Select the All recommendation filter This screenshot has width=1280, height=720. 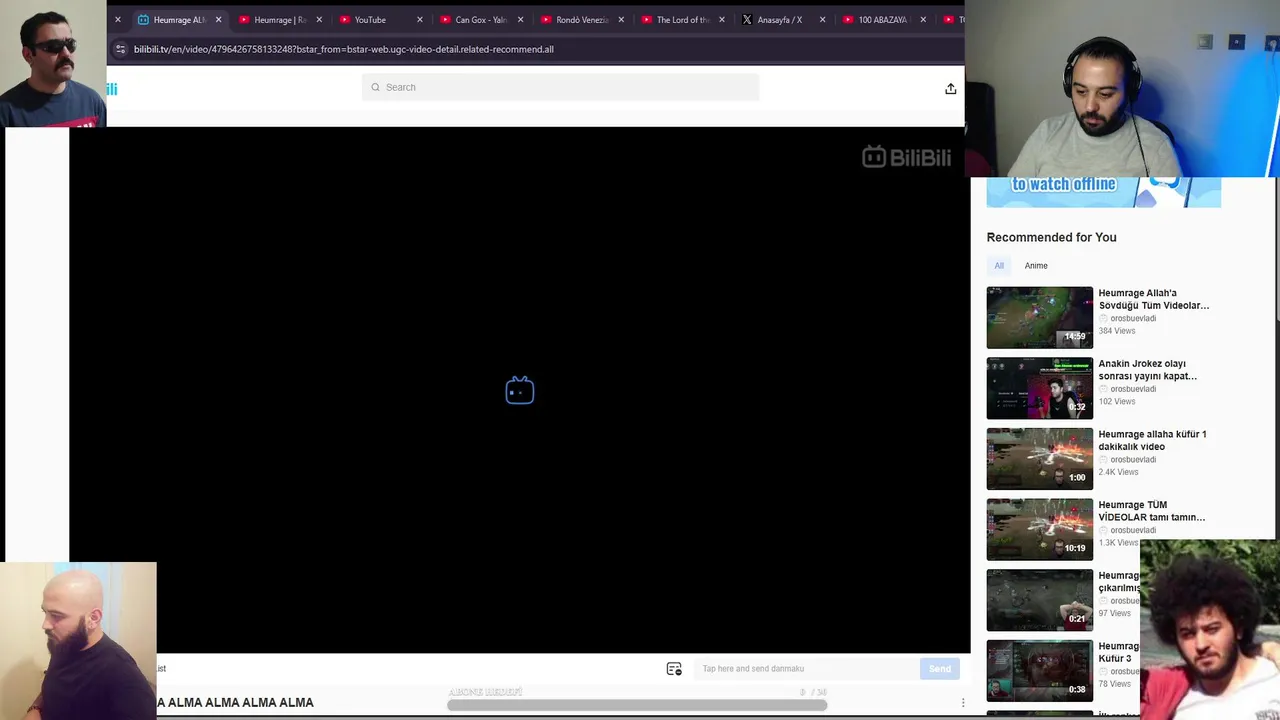click(999, 266)
